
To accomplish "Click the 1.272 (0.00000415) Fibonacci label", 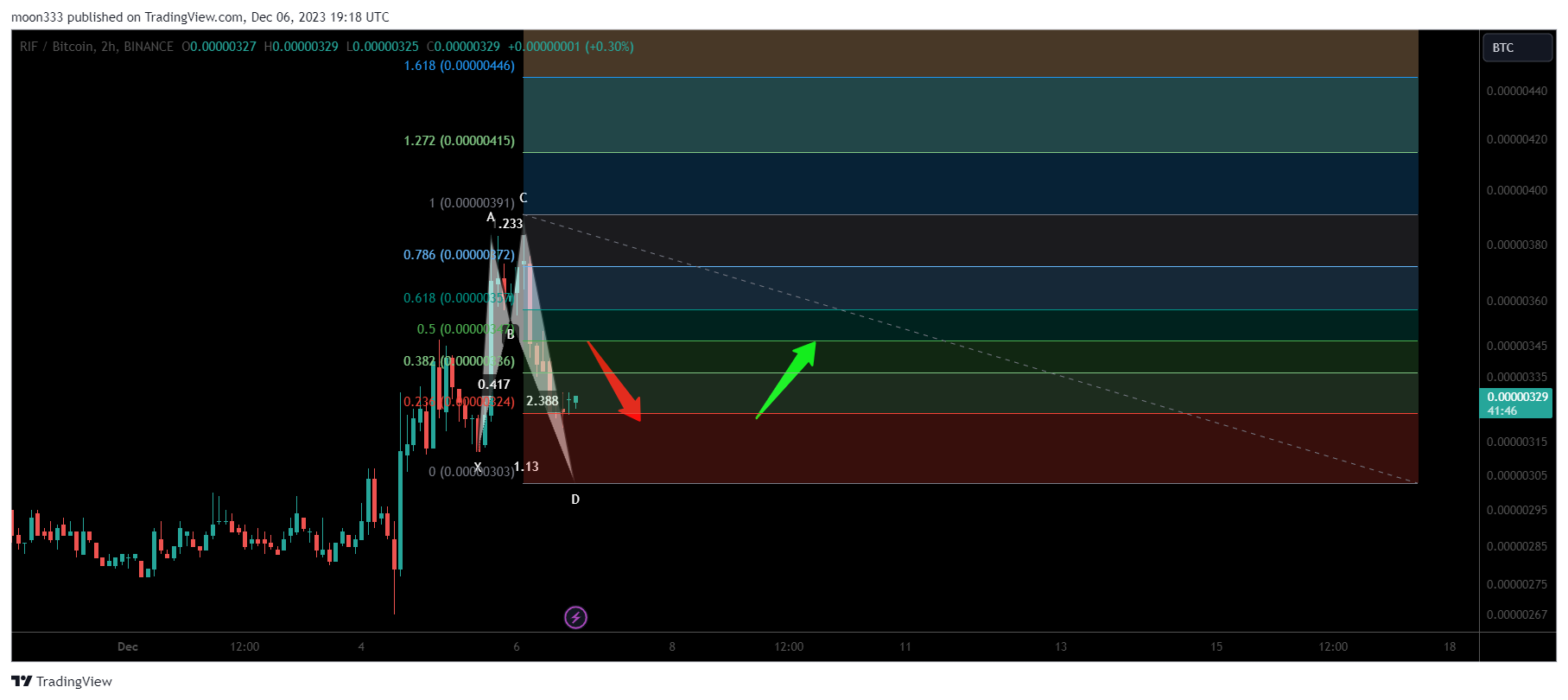I will click(x=459, y=141).
